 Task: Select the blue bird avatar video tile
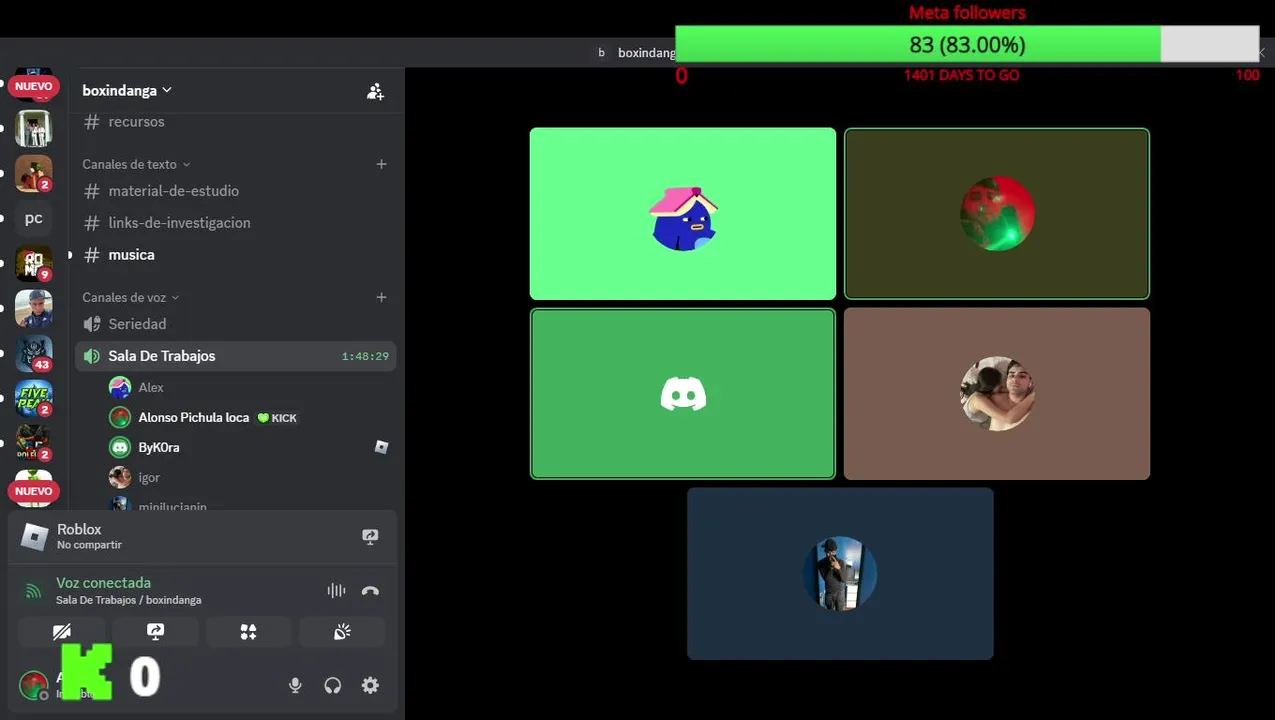[x=683, y=213]
